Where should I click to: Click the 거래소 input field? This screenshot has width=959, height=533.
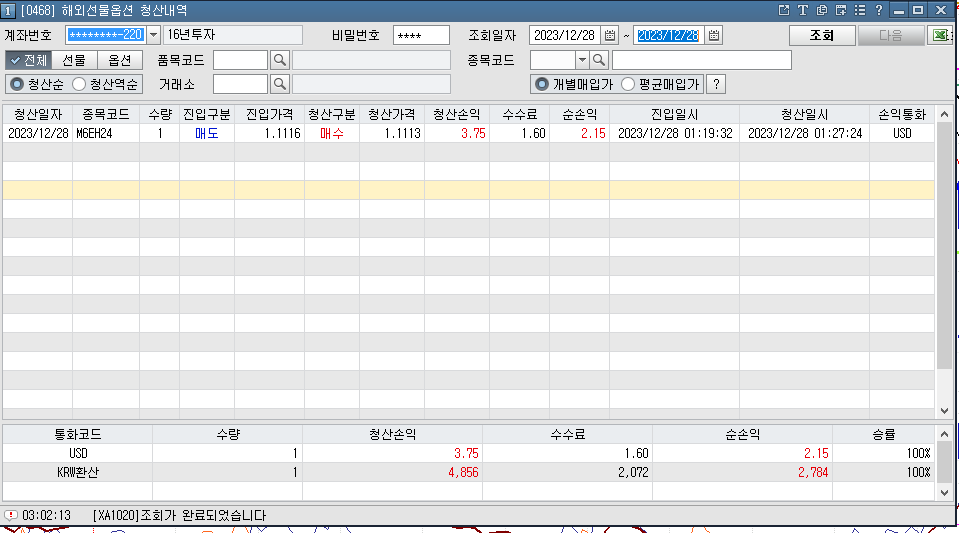tap(240, 84)
